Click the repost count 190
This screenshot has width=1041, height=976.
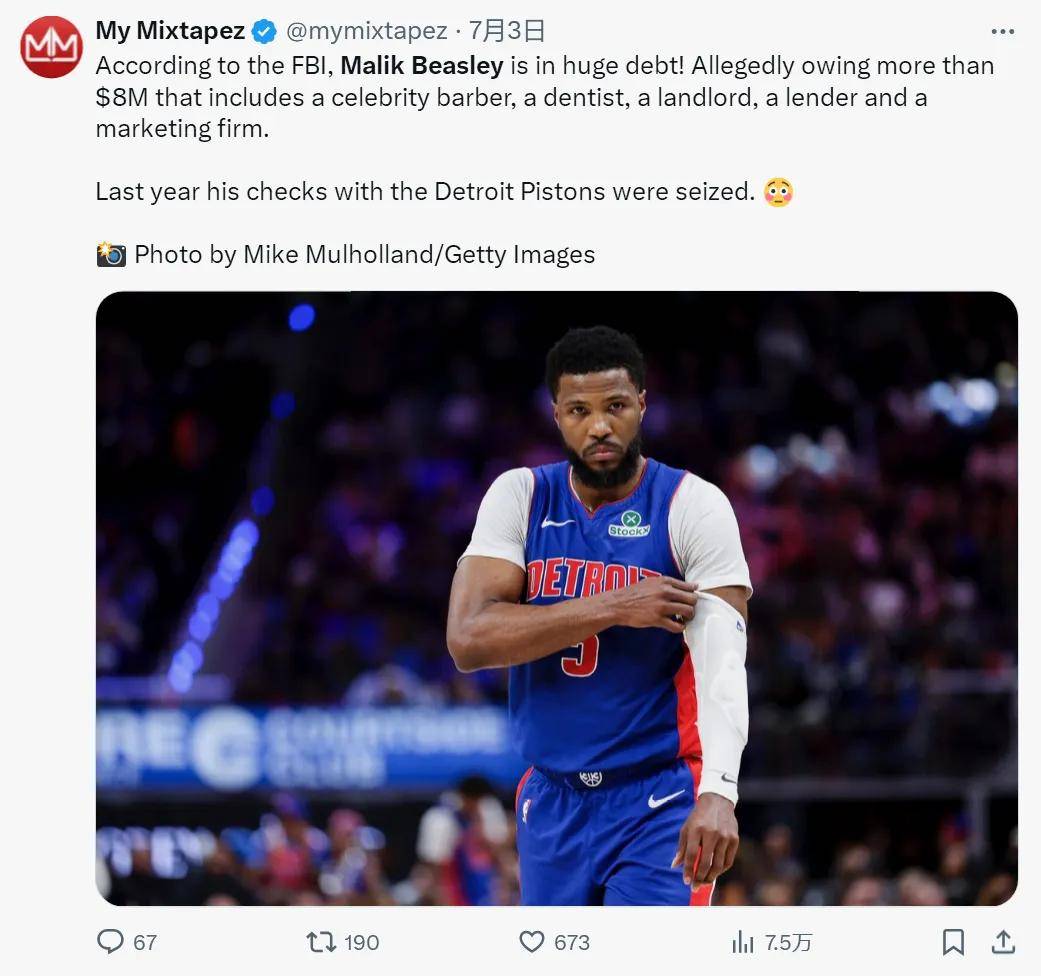click(x=361, y=942)
